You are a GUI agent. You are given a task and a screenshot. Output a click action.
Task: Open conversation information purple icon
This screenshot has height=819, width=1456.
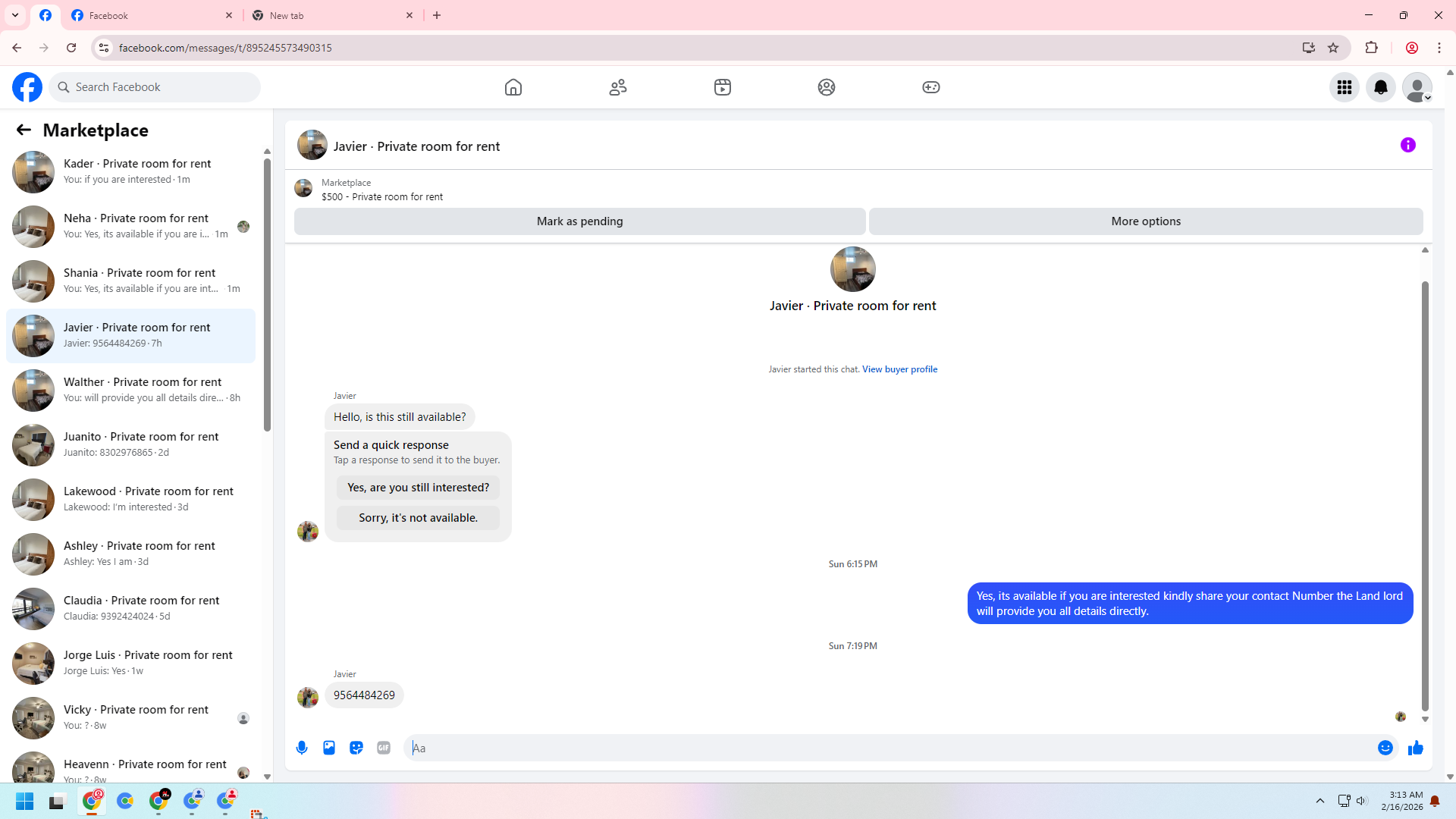coord(1407,145)
